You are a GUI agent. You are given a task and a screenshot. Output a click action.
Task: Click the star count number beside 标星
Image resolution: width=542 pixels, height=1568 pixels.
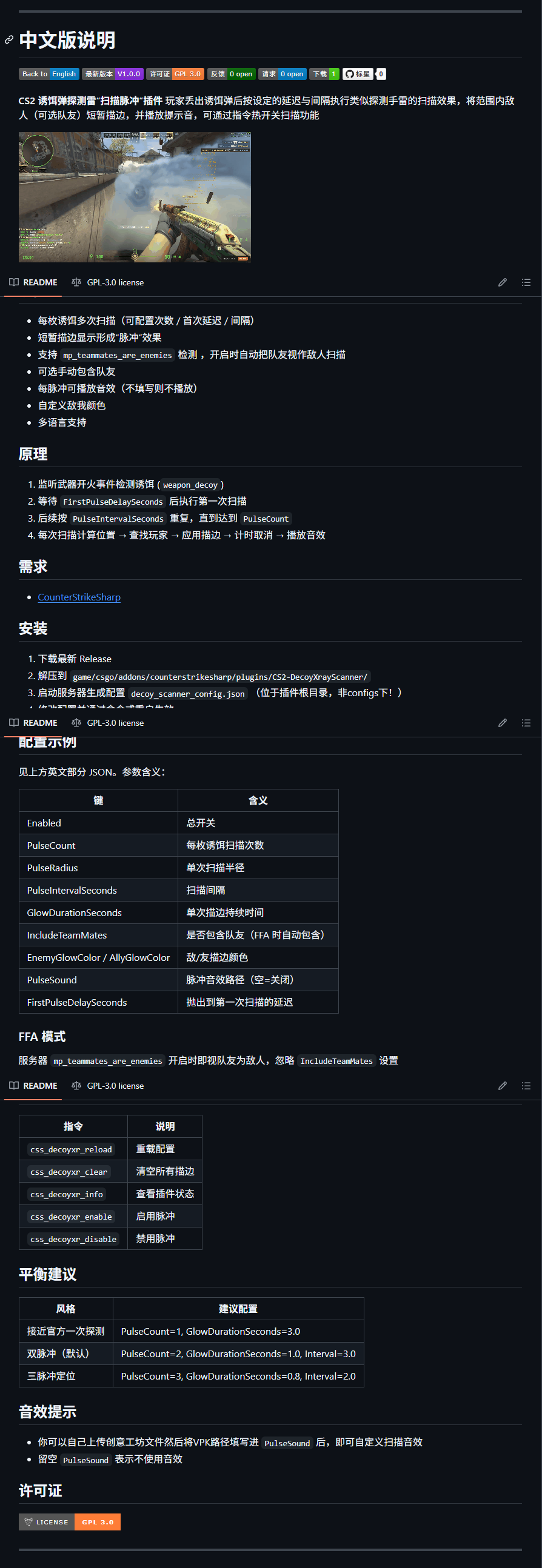click(x=381, y=75)
